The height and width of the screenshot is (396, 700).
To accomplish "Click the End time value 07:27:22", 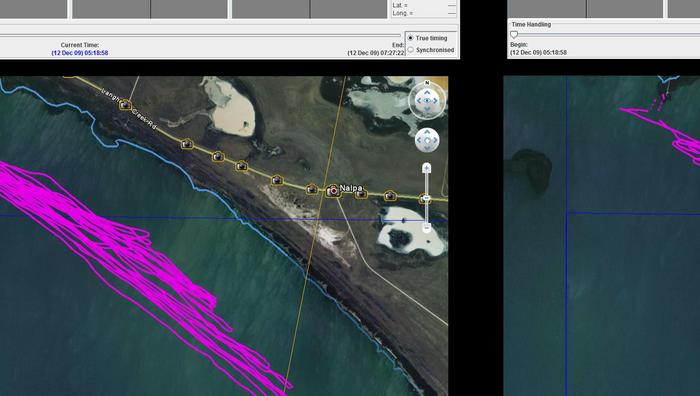I will 376,53.
